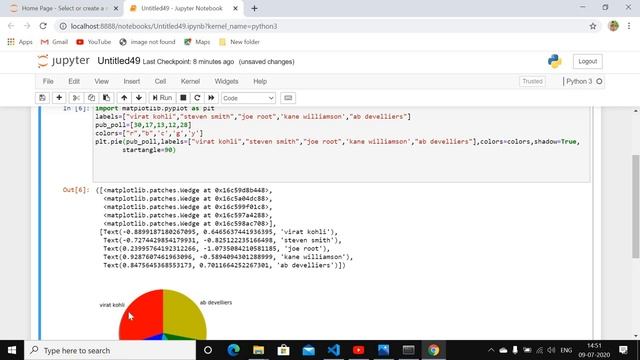Screen dimensions: 640x360
Task: Rename notebook title Untitled49
Action: (119, 61)
